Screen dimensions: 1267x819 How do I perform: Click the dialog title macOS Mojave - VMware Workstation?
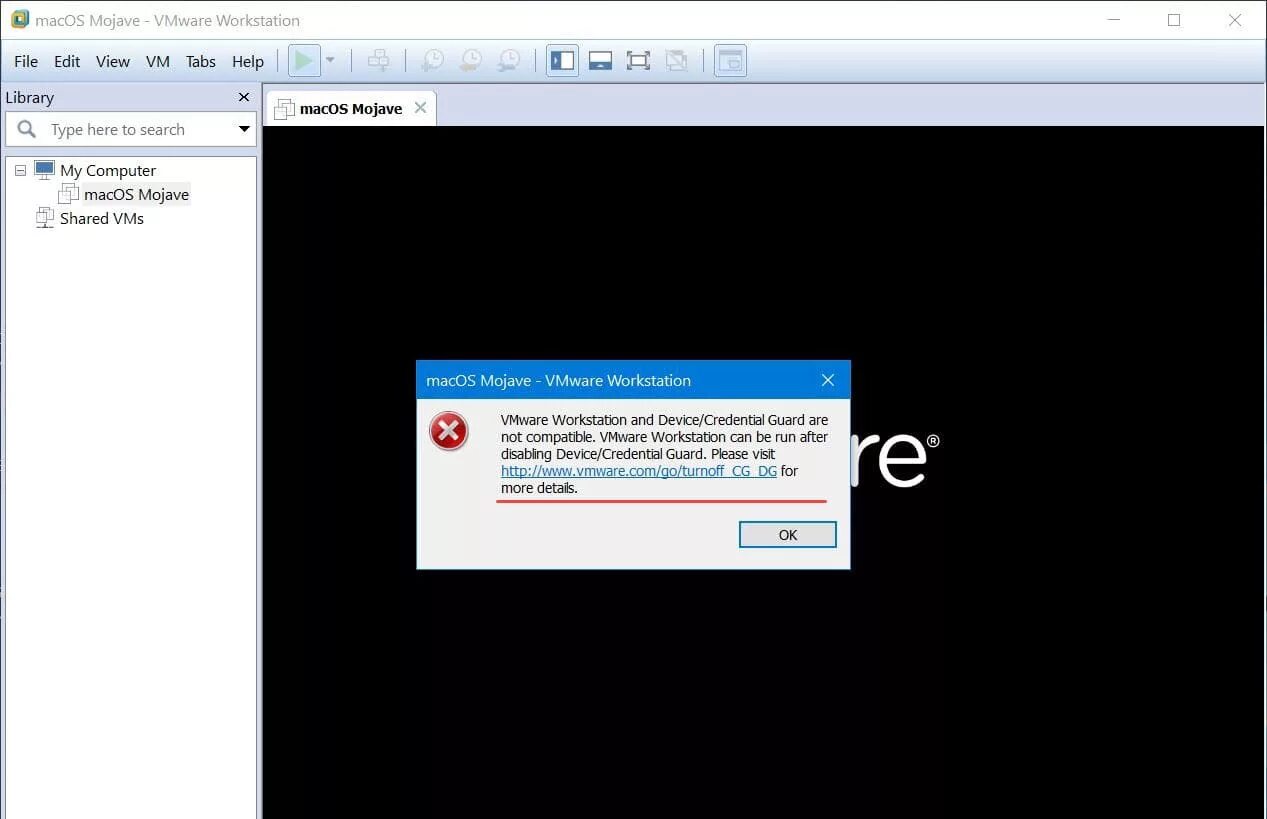(x=558, y=380)
